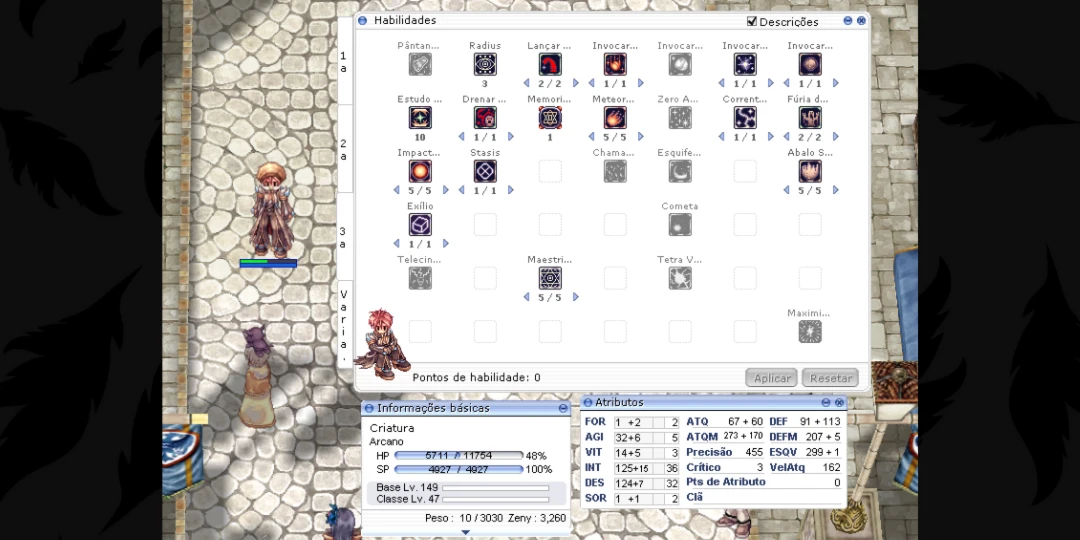Click the greyed-out Pântan... skill icon
The width and height of the screenshot is (1080, 540).
420,65
